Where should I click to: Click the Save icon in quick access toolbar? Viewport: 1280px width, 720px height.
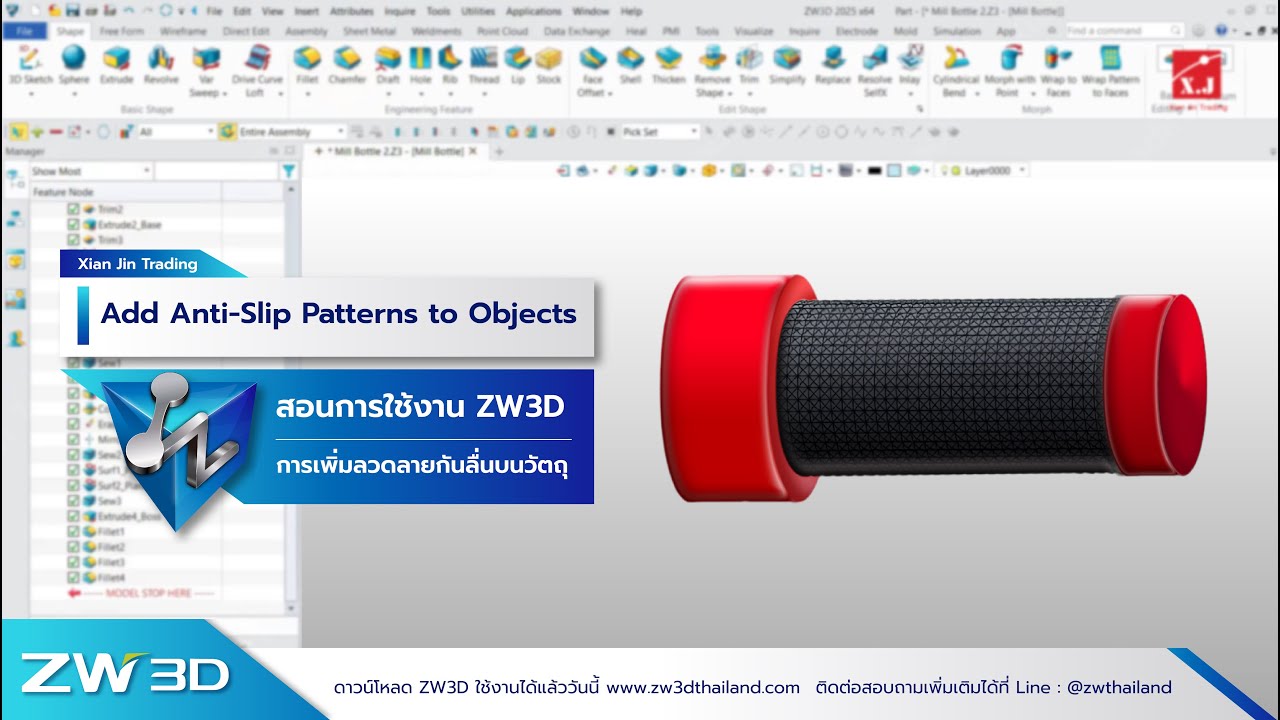tap(73, 11)
